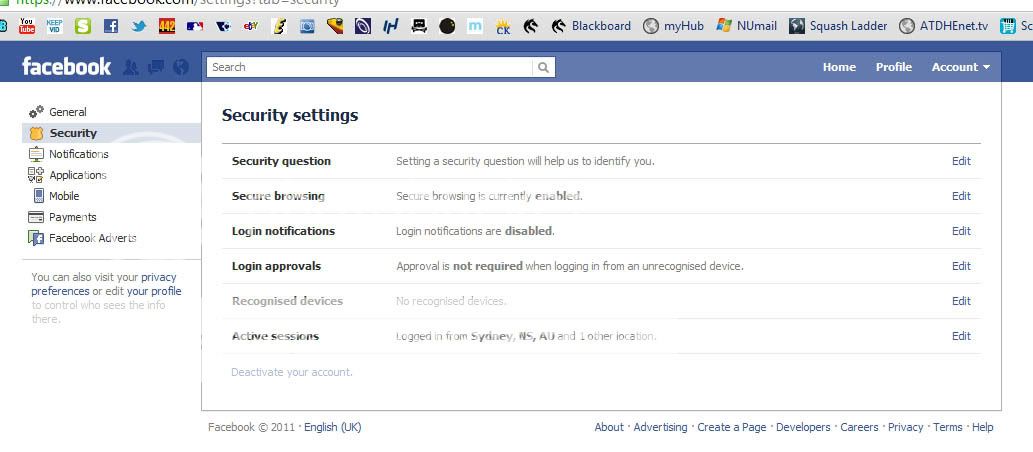The image size is (1033, 452).
Task: Expand the Account dropdown menu
Action: 960,67
